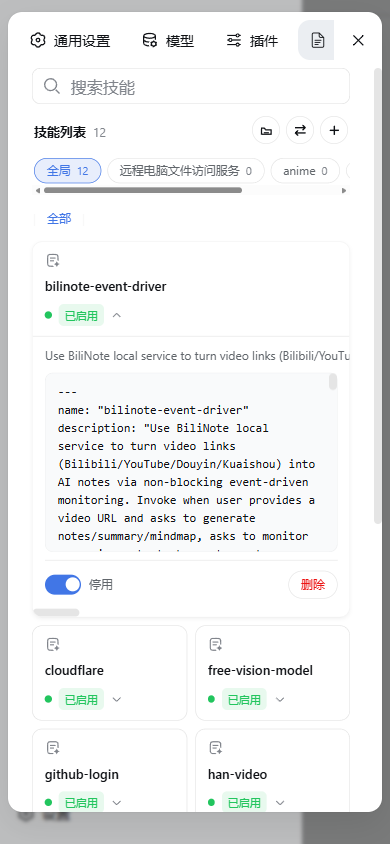This screenshot has width=390, height=844.
Task: Click the cloudflare skill icon
Action: 53,644
